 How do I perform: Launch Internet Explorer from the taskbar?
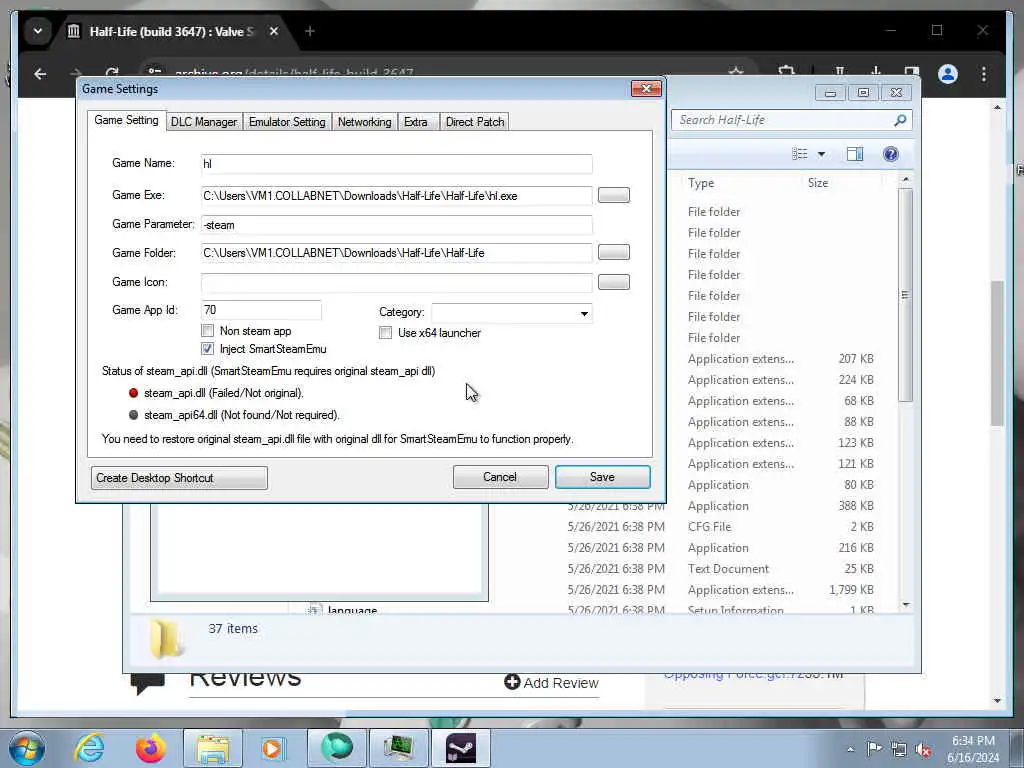[89, 748]
